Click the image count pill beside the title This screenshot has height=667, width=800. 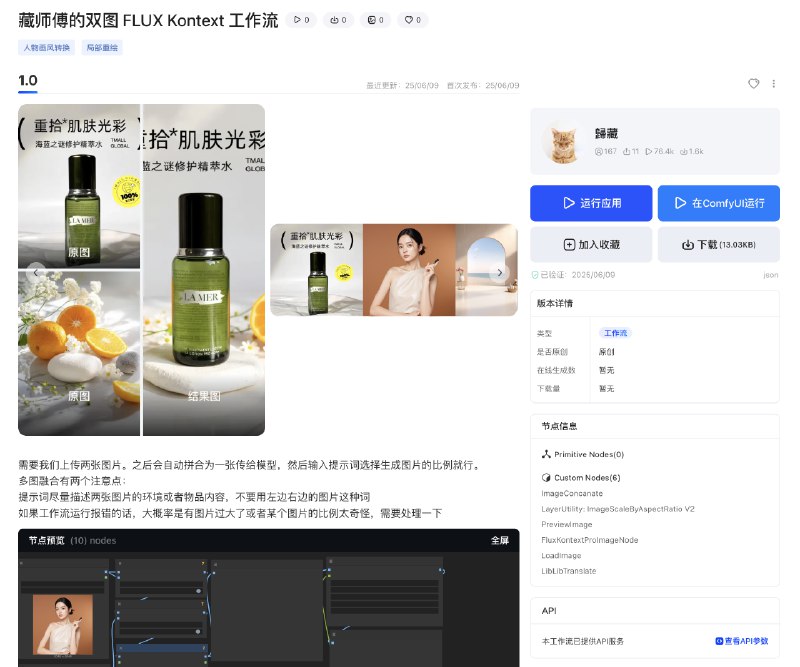pyautogui.click(x=376, y=20)
